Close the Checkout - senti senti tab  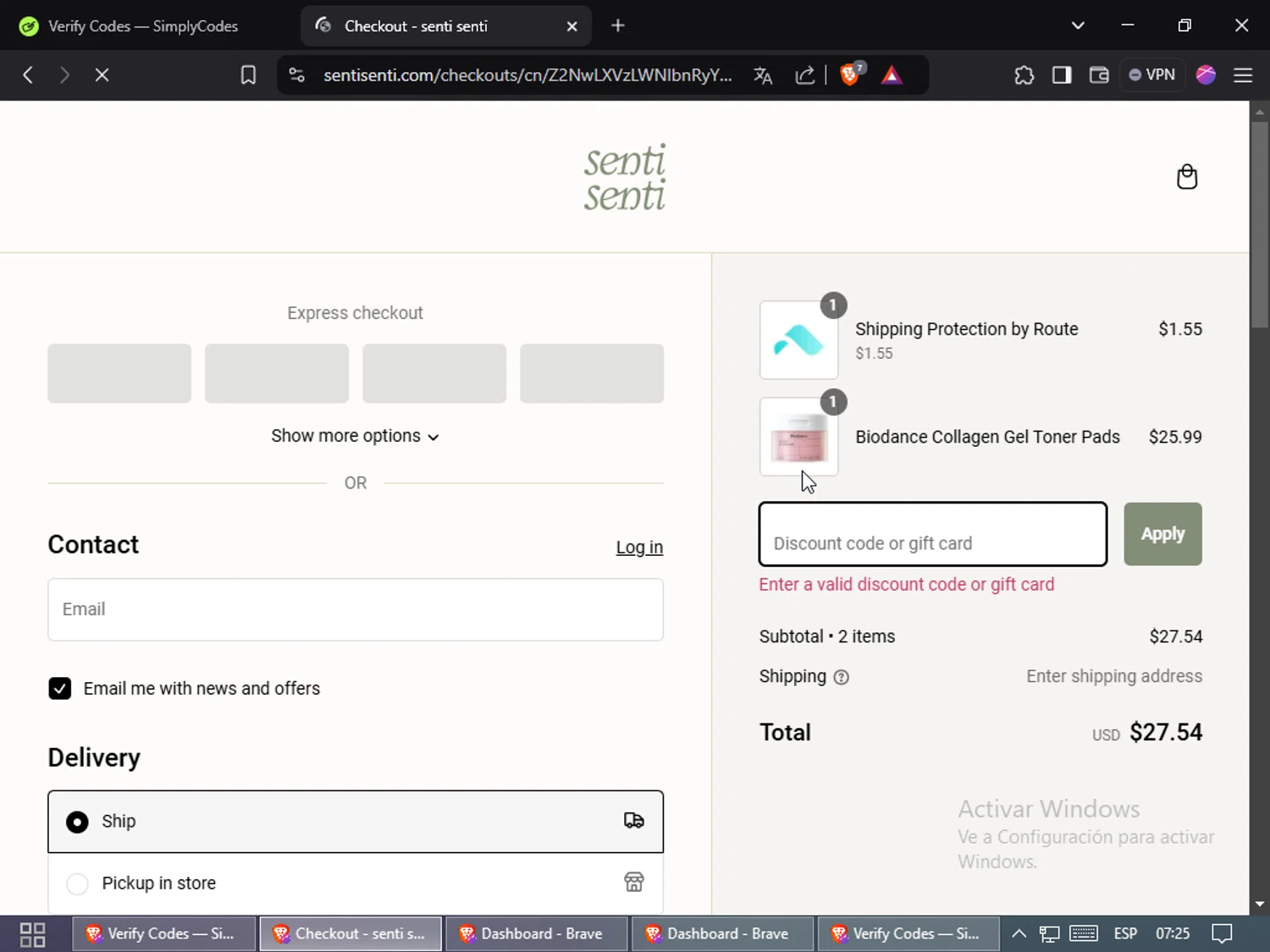pos(572,26)
